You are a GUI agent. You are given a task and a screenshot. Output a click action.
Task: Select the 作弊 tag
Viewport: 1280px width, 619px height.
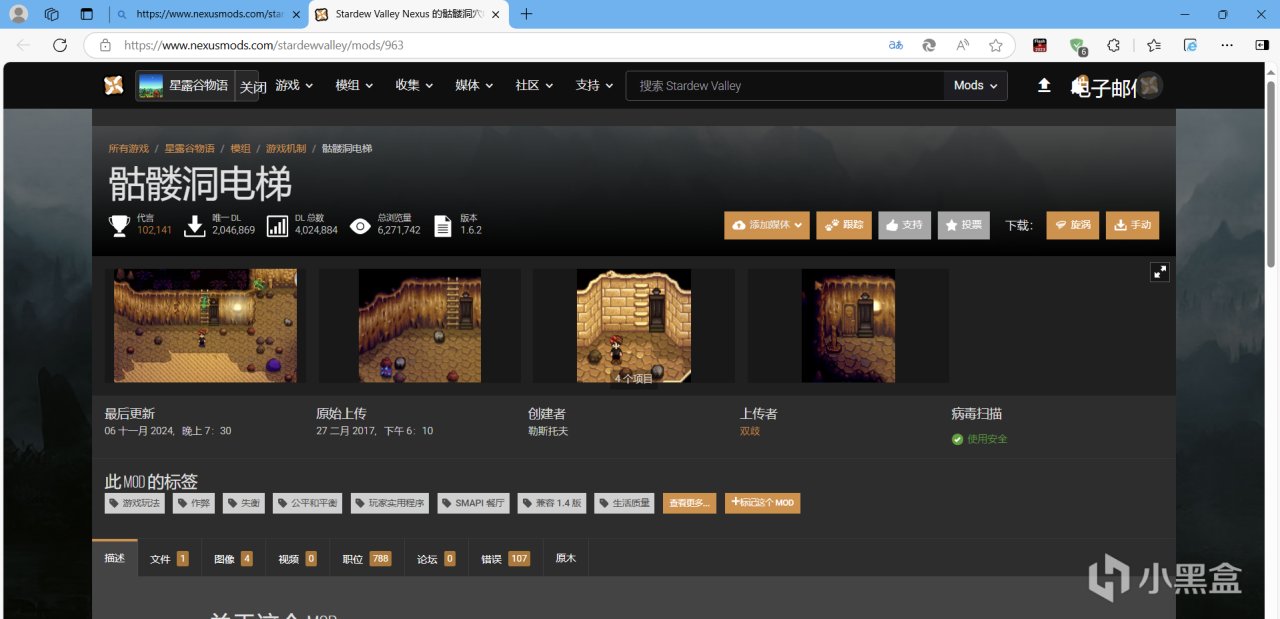pyautogui.click(x=194, y=503)
